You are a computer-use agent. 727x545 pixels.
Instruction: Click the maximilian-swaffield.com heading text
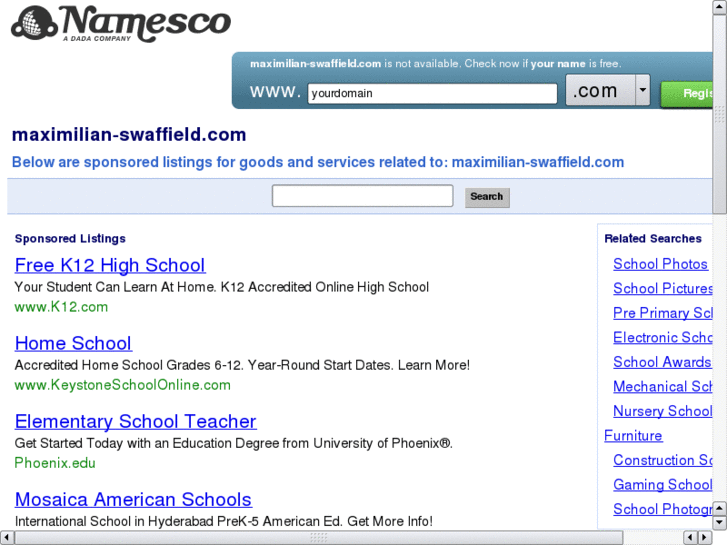pyautogui.click(x=129, y=135)
